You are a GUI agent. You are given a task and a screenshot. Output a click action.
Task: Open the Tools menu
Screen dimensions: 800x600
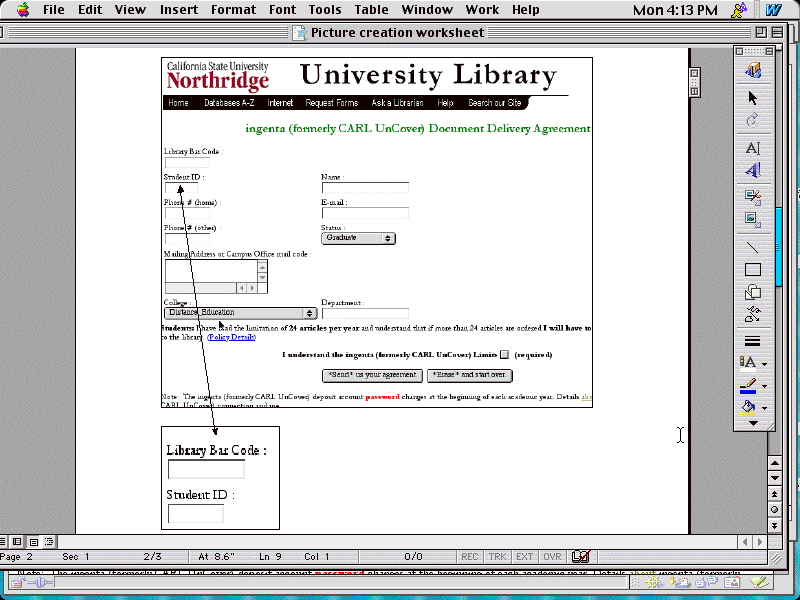point(325,10)
